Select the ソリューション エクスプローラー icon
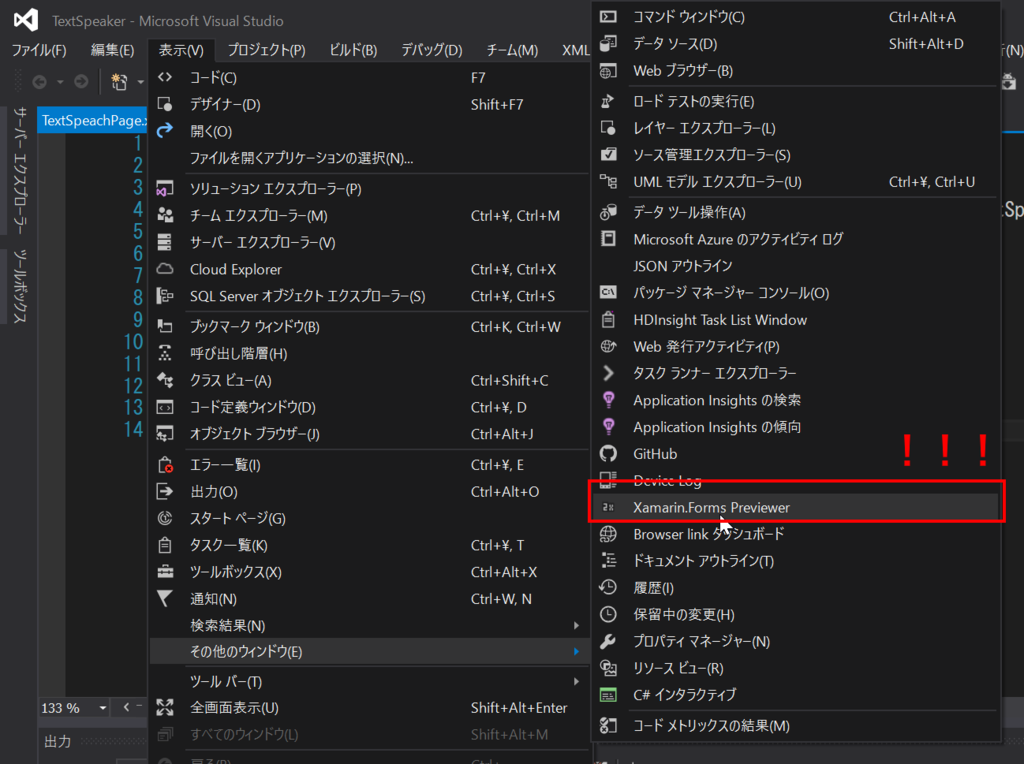 pyautogui.click(x=163, y=188)
